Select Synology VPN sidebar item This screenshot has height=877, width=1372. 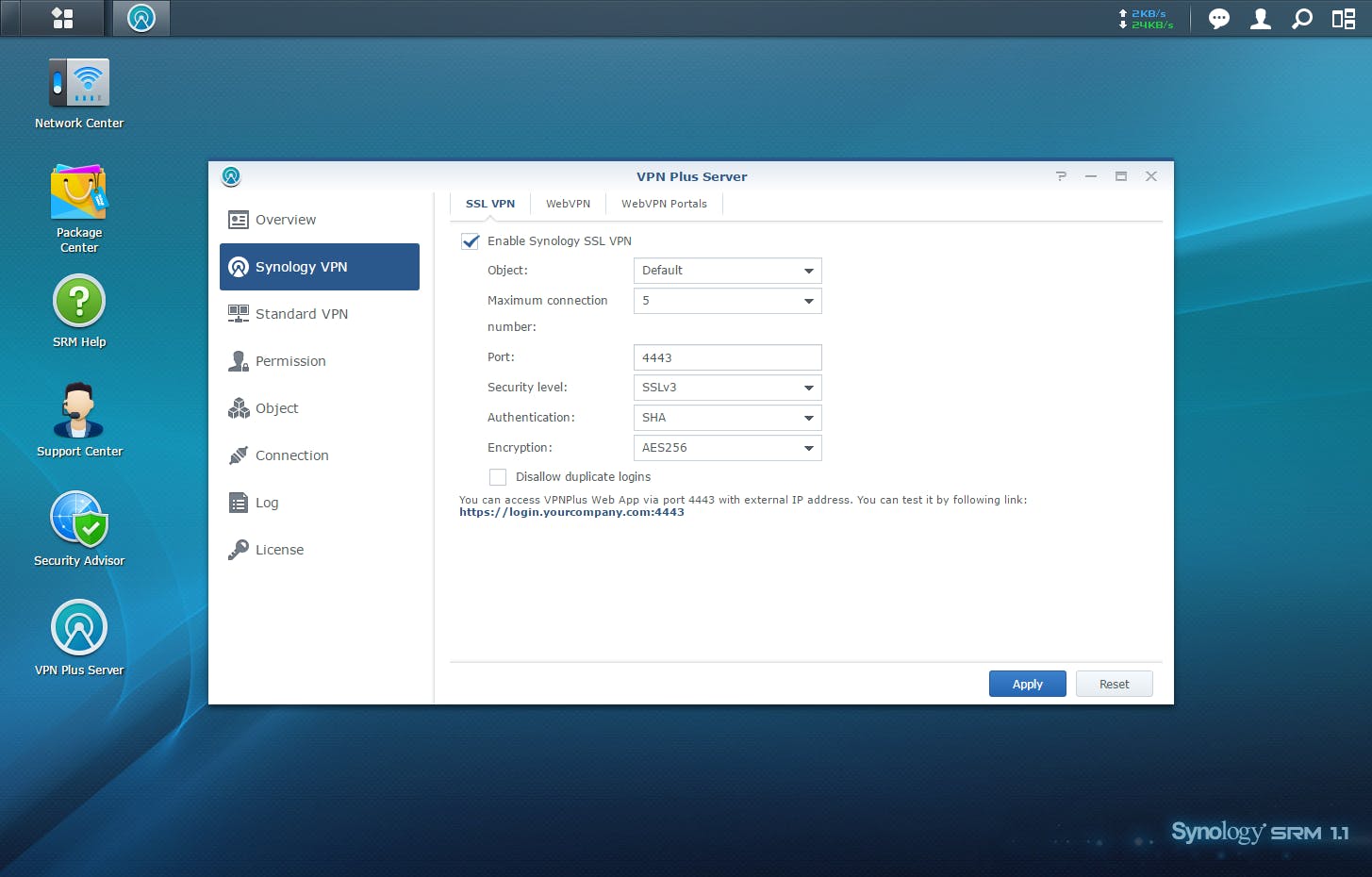coord(320,267)
